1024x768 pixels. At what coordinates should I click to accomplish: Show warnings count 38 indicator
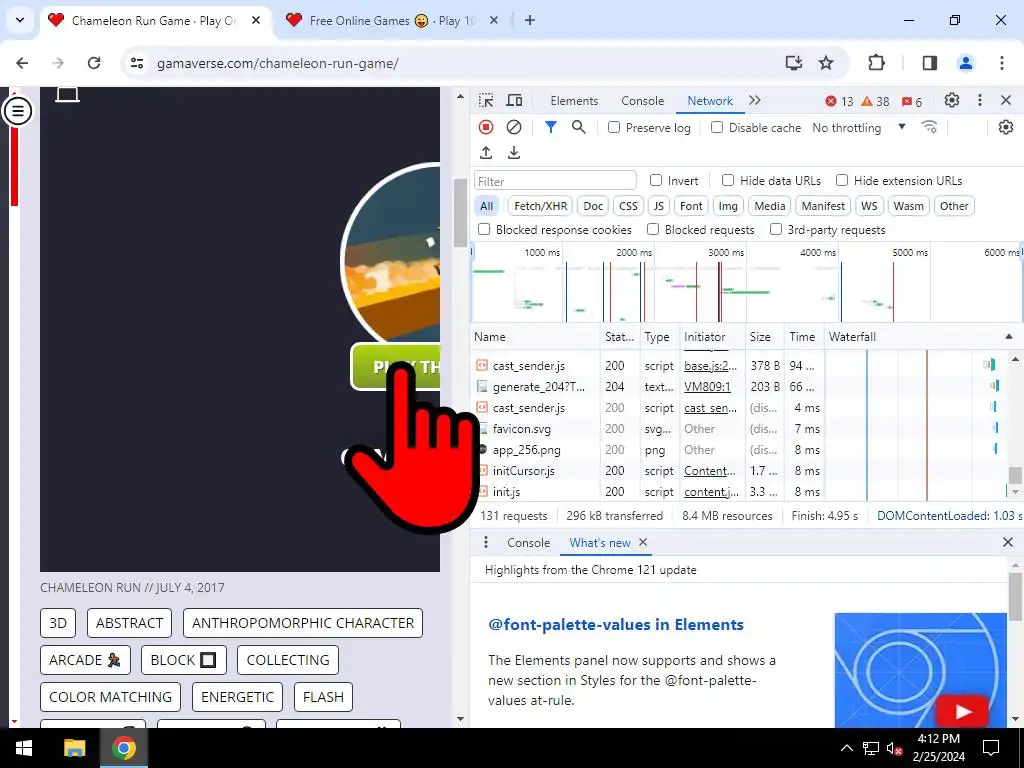[x=875, y=101]
